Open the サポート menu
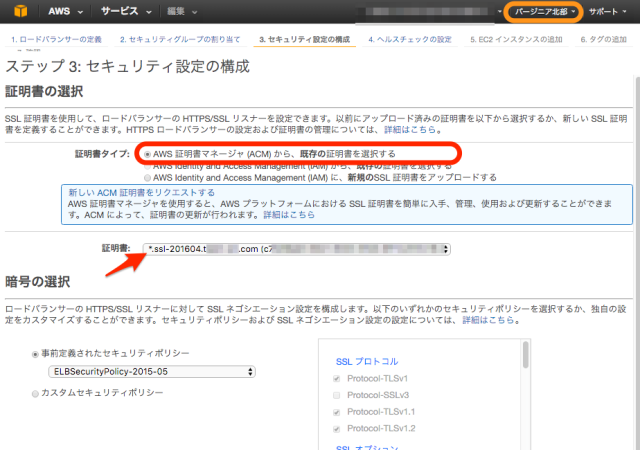 click(607, 11)
